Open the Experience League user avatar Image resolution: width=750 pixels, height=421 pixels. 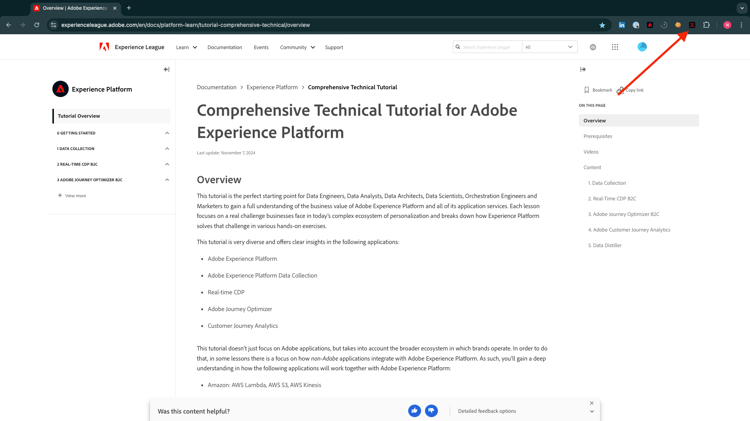click(642, 46)
